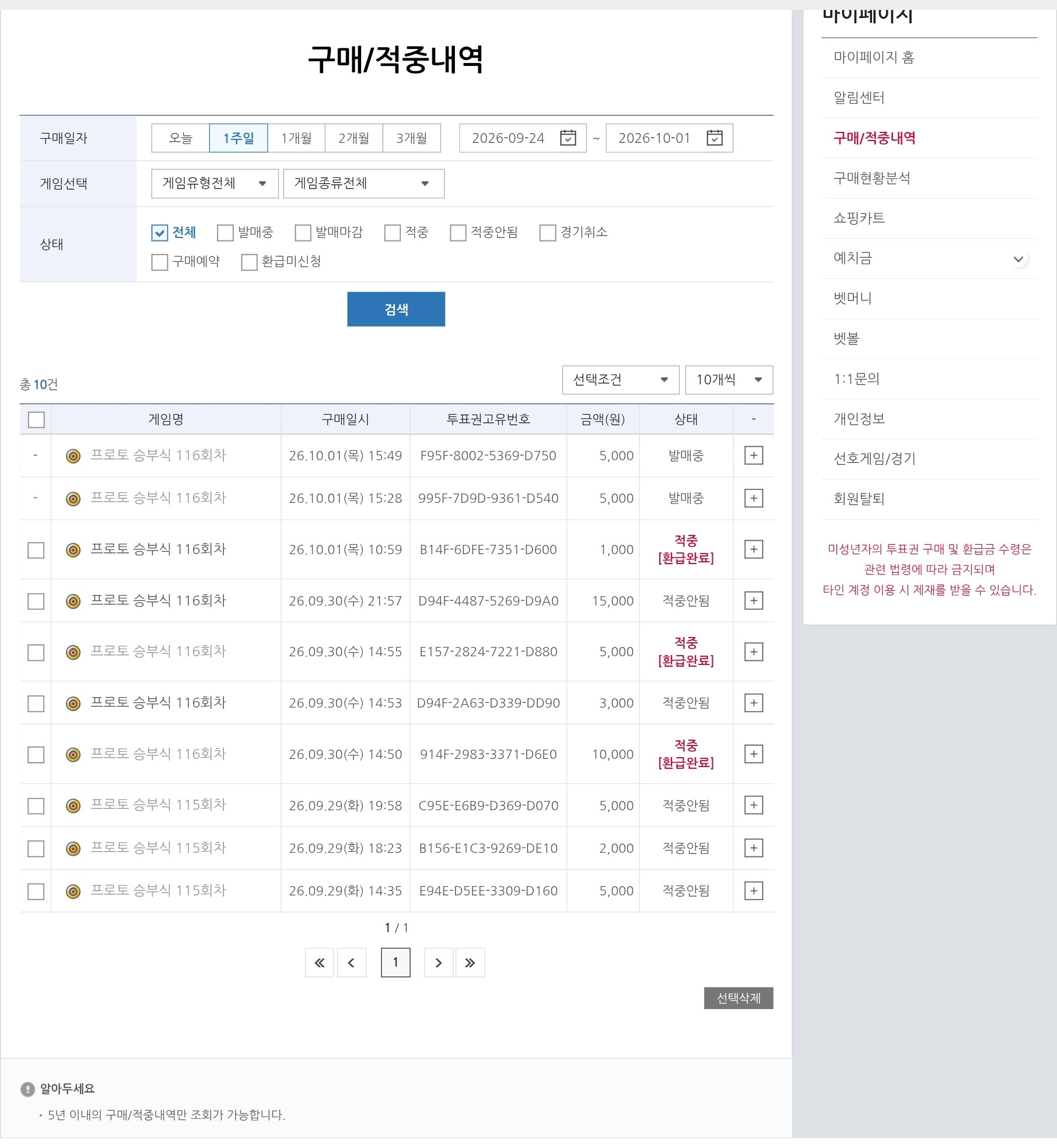Viewport: 1057px width, 1148px height.
Task: Click the next page arrow
Action: pyautogui.click(x=439, y=963)
